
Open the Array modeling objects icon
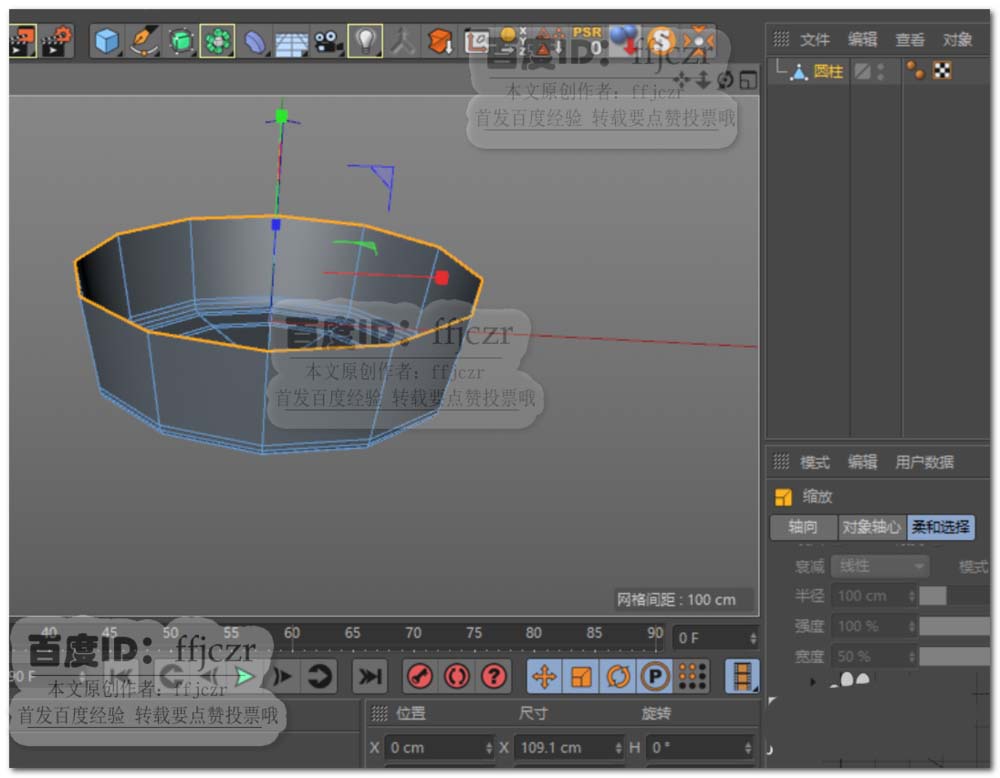click(217, 41)
